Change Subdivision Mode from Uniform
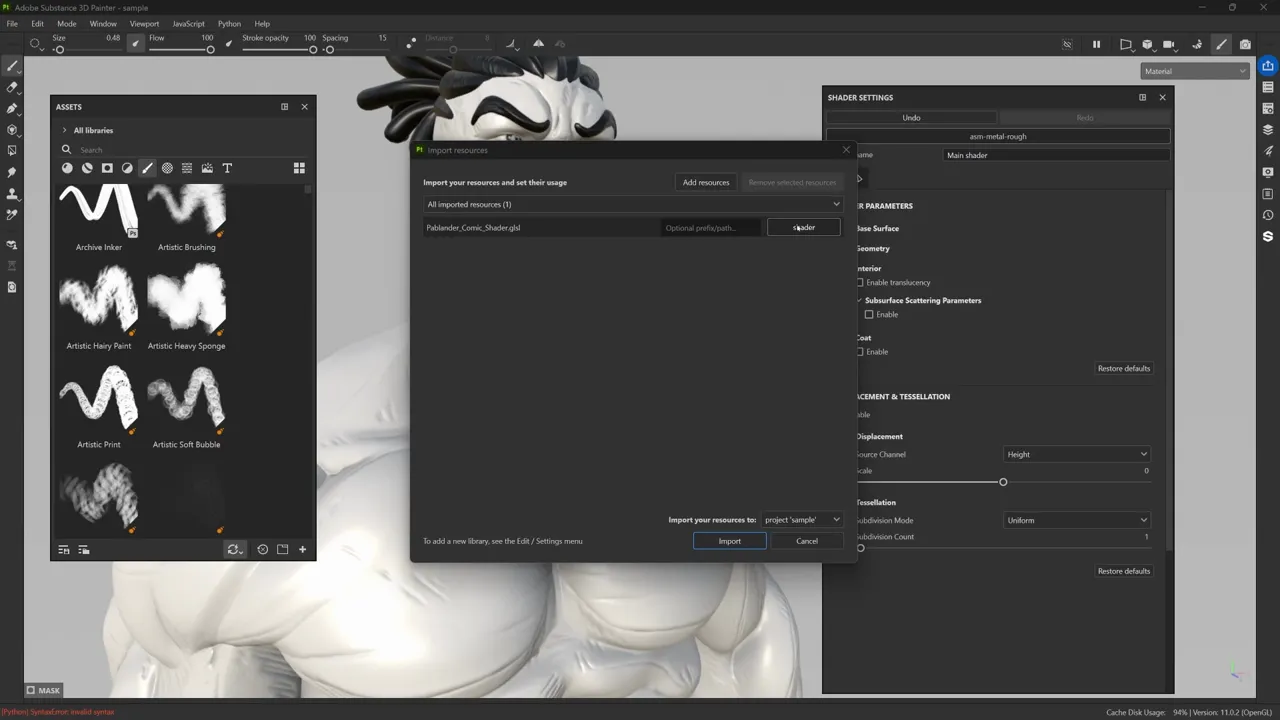This screenshot has height=720, width=1280. click(1076, 520)
